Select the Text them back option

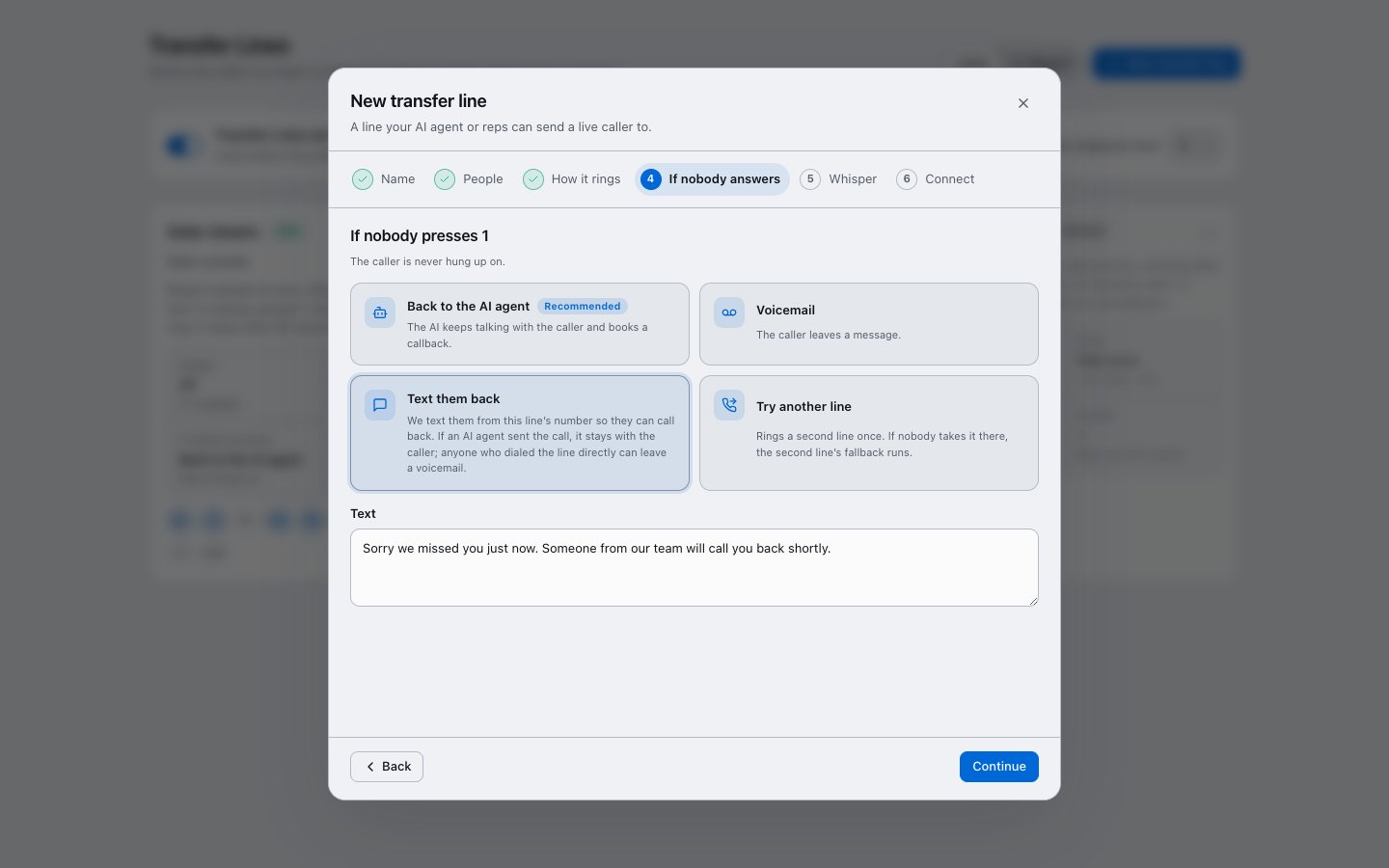pos(520,433)
